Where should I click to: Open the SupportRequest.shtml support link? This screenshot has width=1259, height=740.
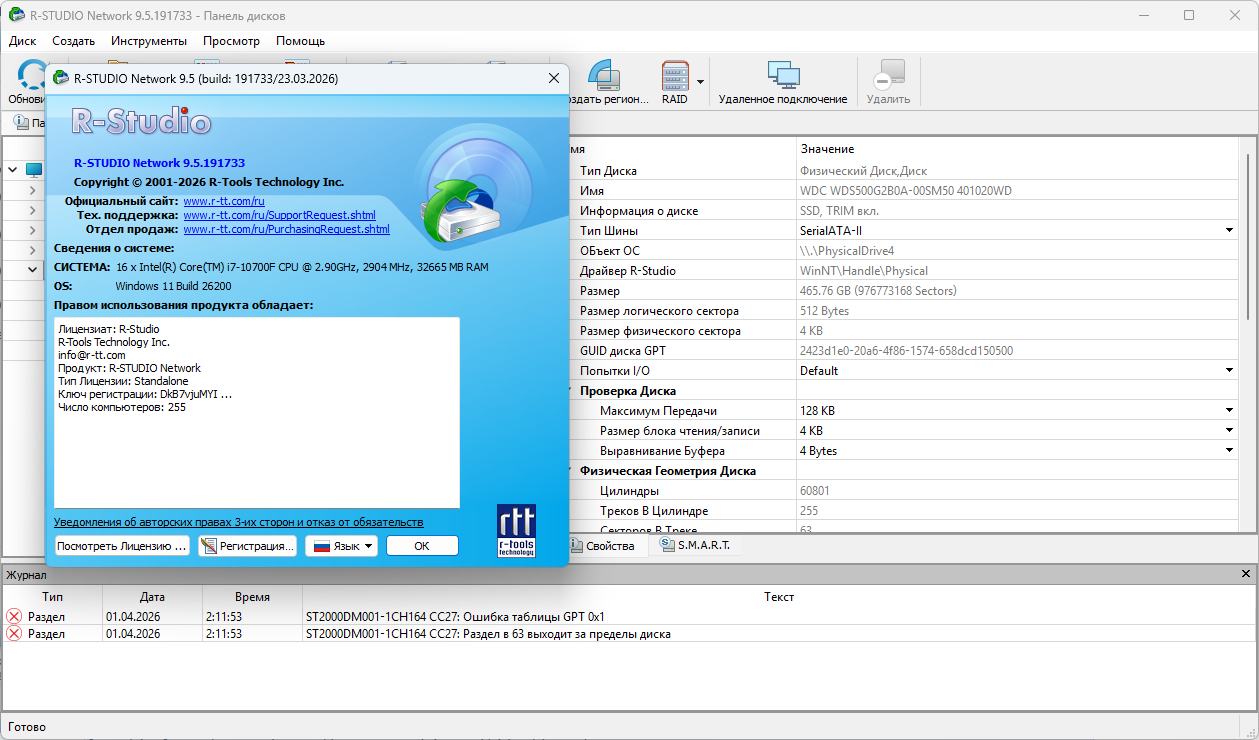point(279,215)
